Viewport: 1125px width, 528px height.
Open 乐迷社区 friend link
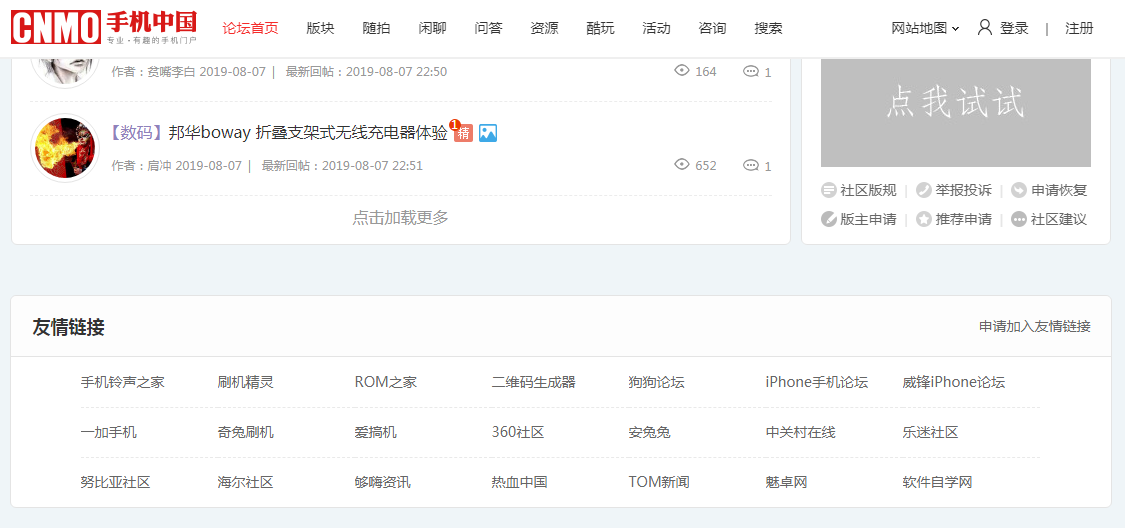tap(931, 433)
